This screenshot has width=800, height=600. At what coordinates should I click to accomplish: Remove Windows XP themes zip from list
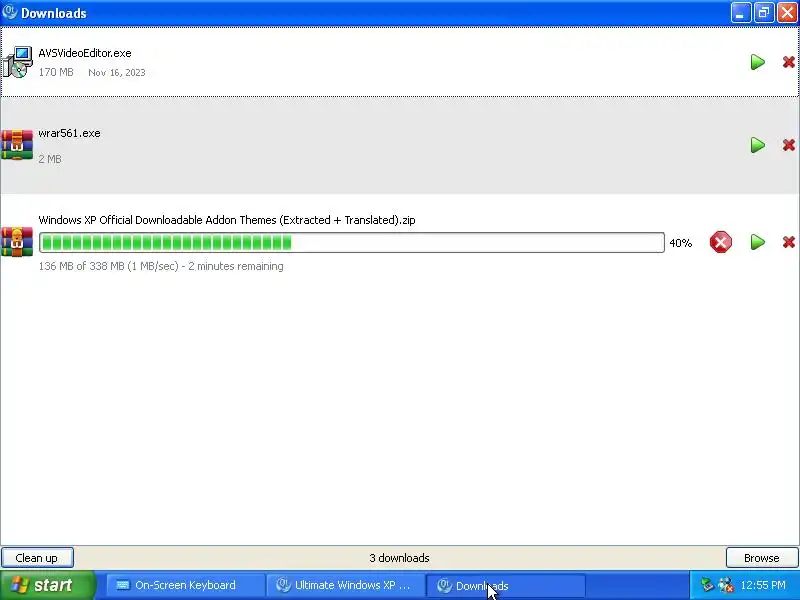pos(788,242)
